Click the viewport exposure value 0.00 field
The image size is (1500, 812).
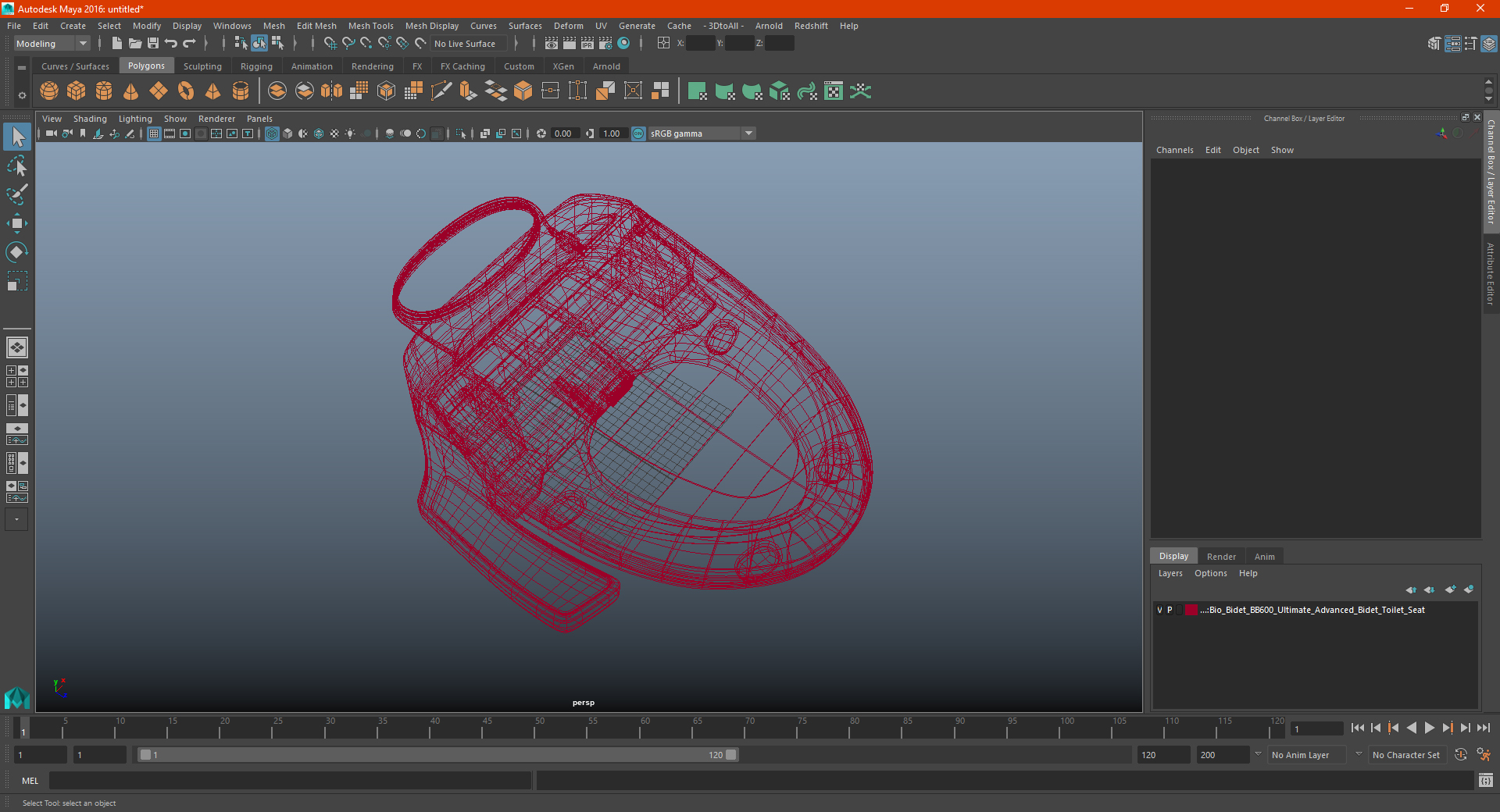point(566,134)
